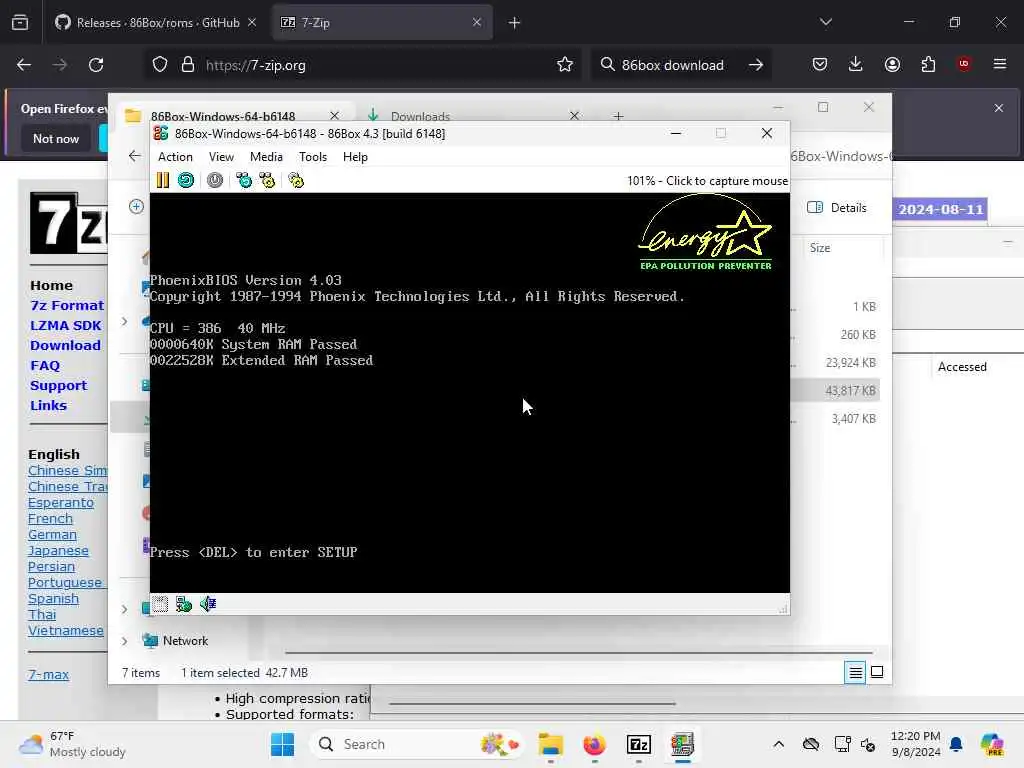The image size is (1024, 768).
Task: Submit the 86box download search arrow
Action: click(x=756, y=65)
